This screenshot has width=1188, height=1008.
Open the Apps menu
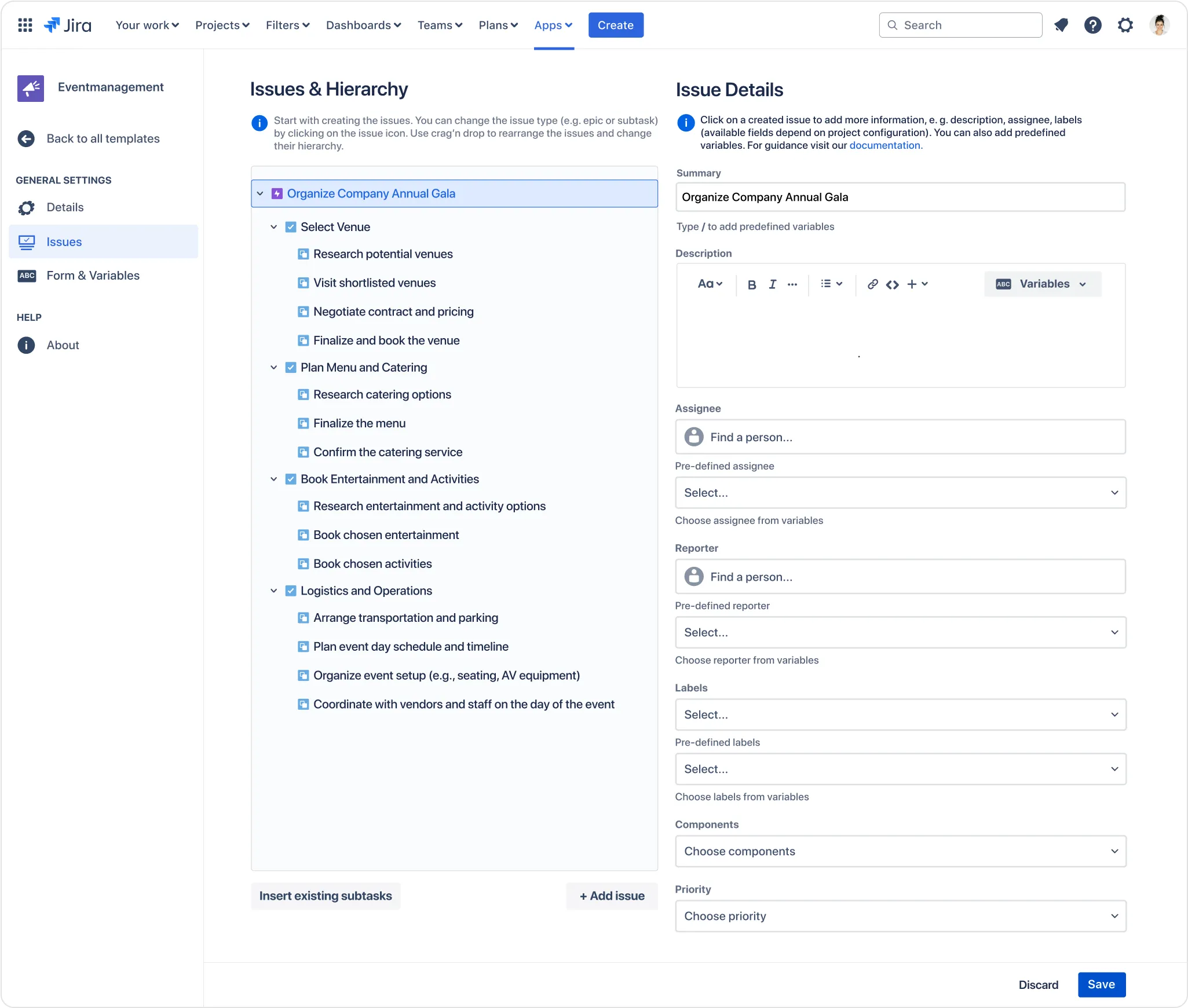(x=553, y=25)
